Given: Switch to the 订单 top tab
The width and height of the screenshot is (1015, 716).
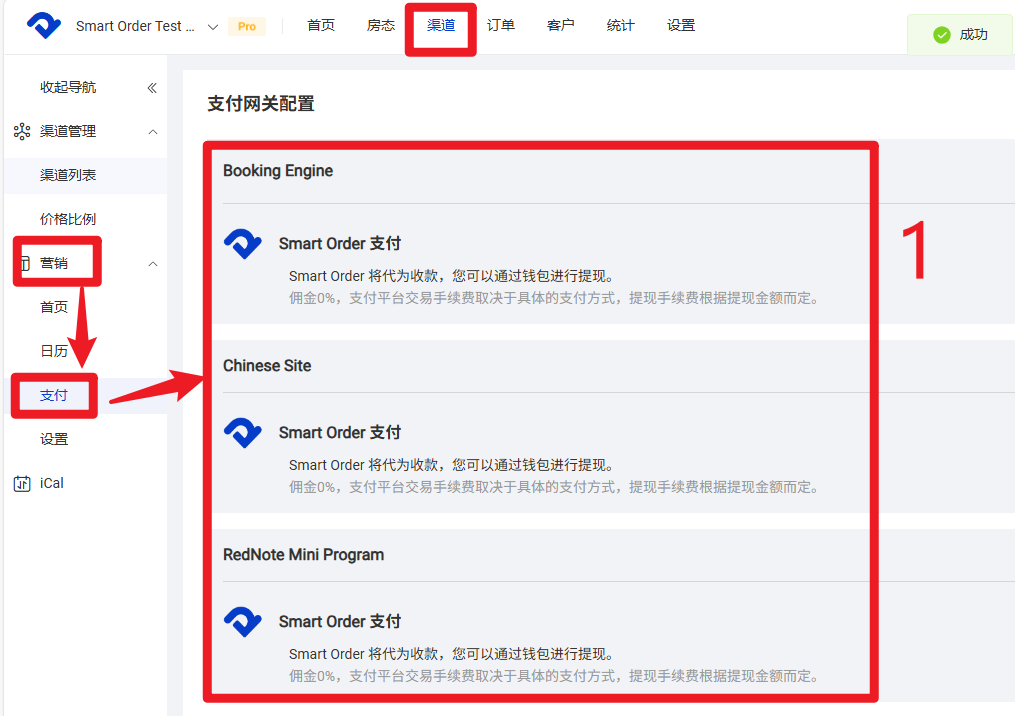Looking at the screenshot, I should 501,26.
